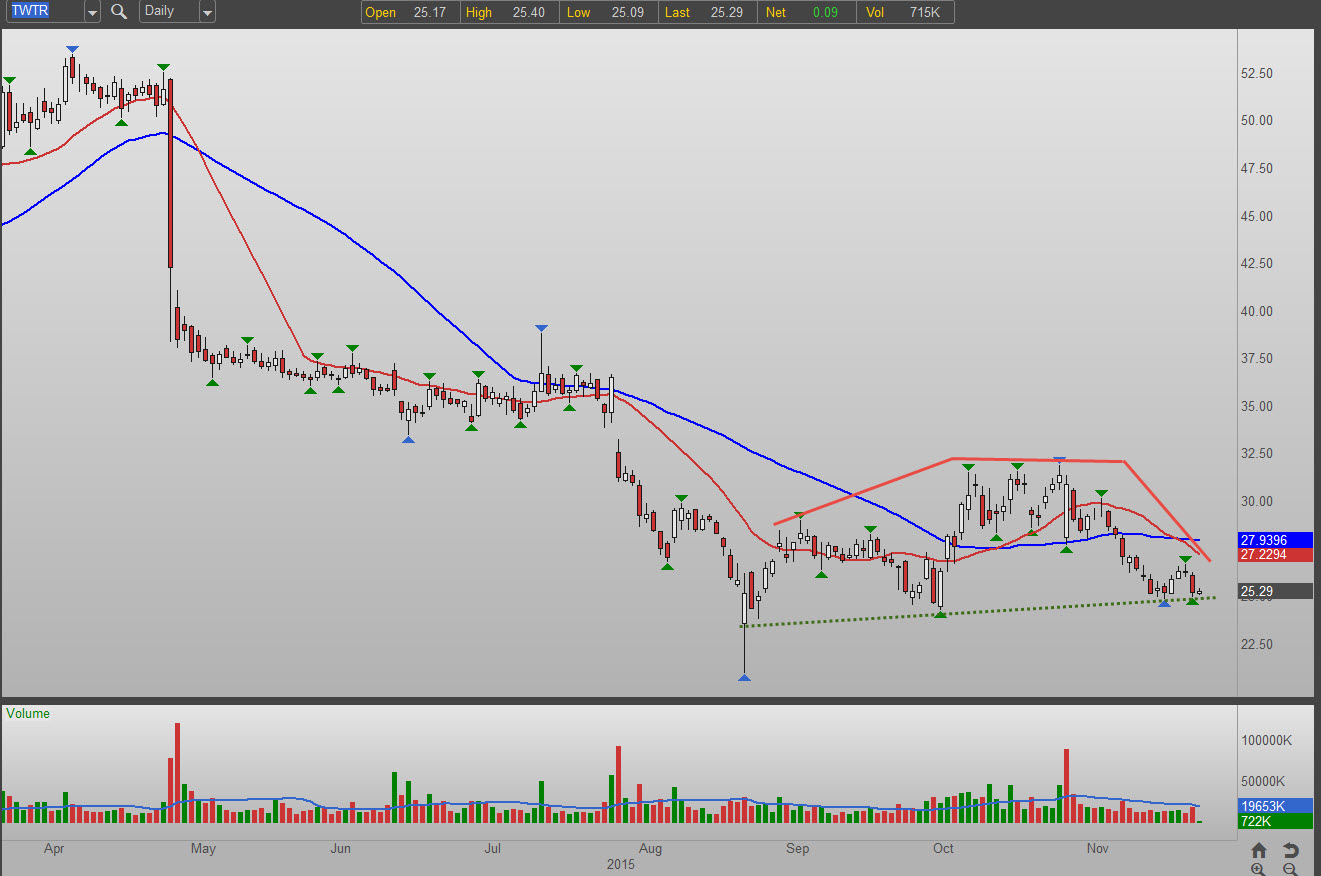Click the blue pivot marker below the August low
The width and height of the screenshot is (1321, 876).
(744, 678)
